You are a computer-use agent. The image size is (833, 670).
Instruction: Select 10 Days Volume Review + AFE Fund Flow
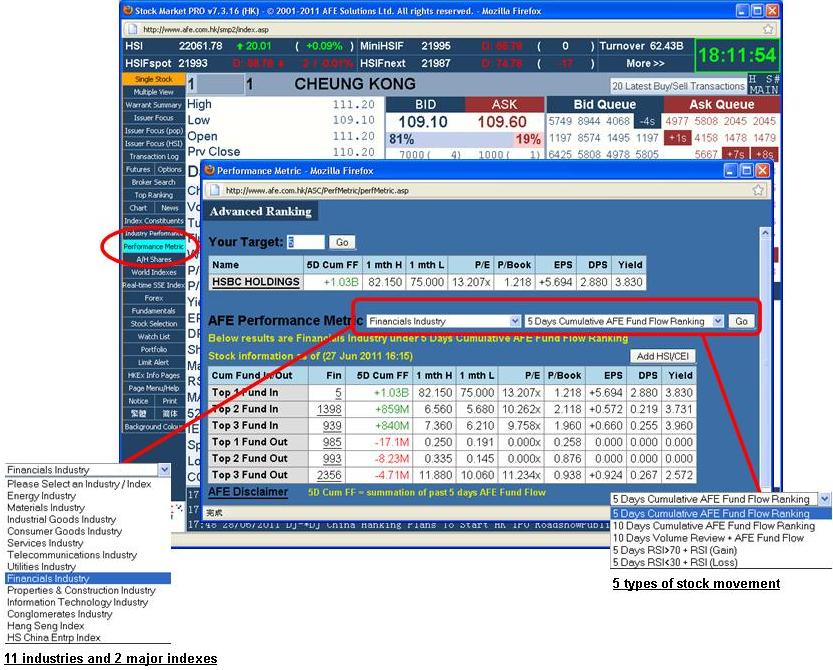(721, 538)
